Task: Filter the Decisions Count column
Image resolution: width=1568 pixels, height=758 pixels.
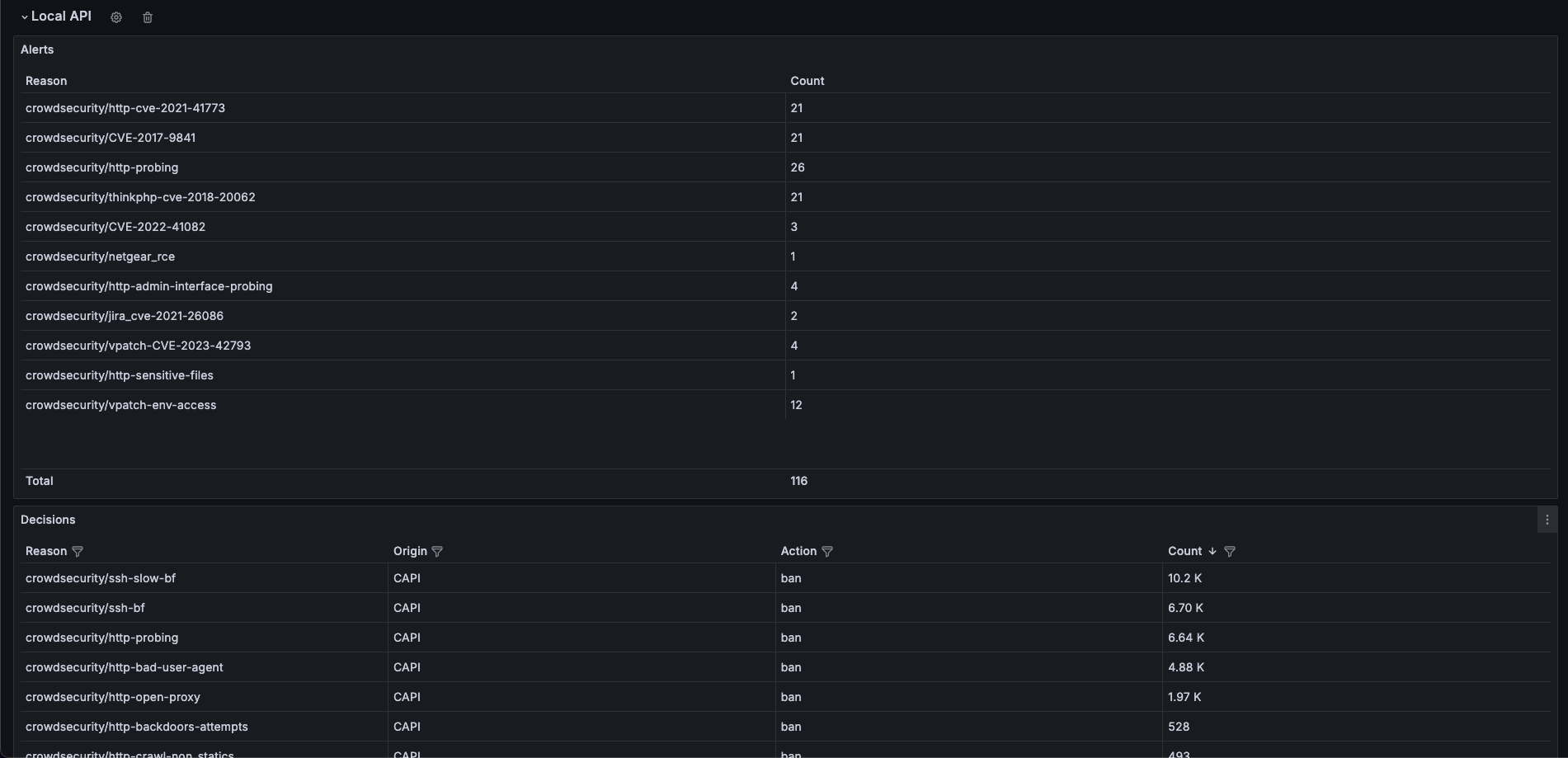Action: coord(1230,552)
